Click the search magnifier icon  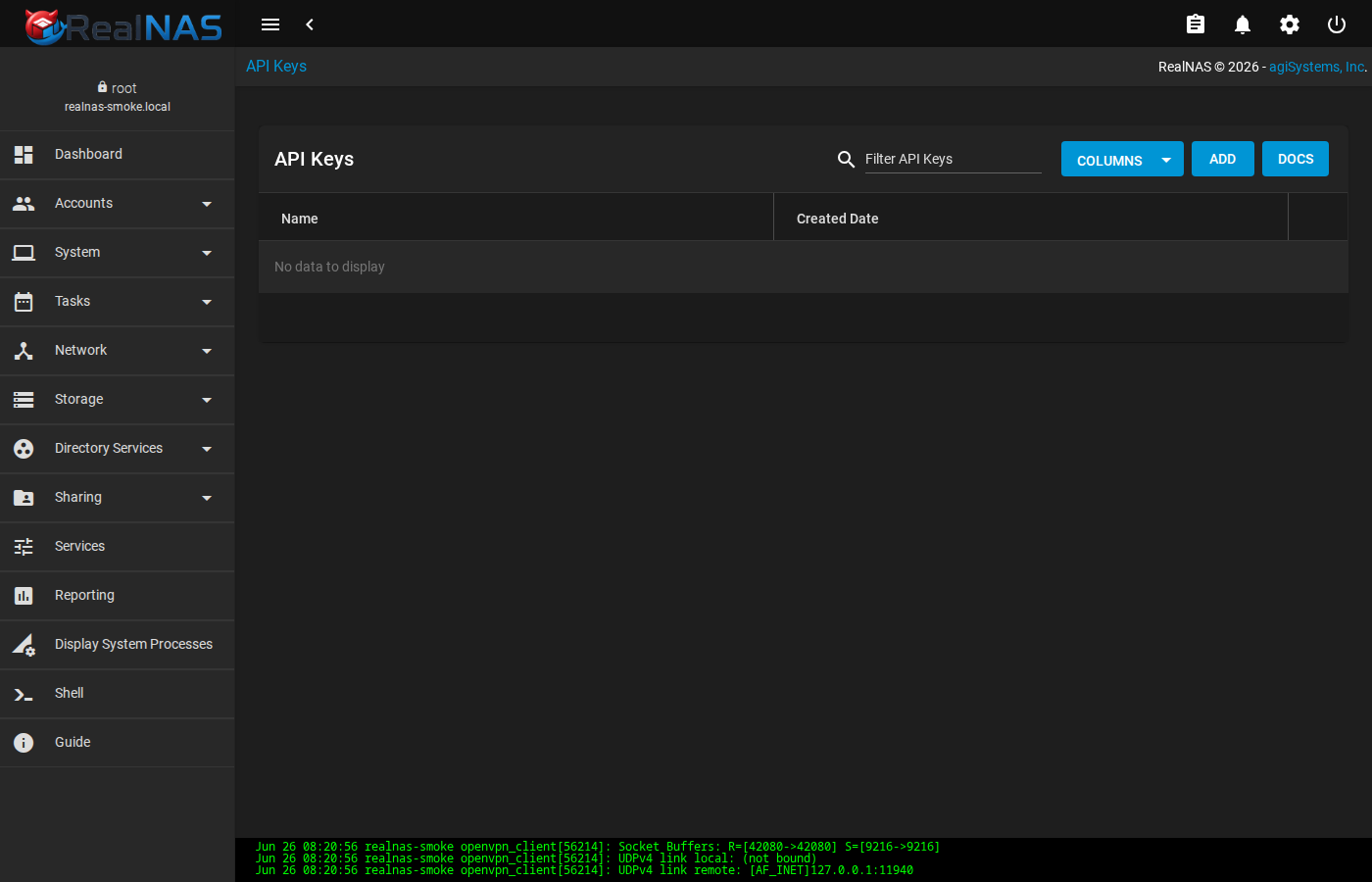click(847, 159)
